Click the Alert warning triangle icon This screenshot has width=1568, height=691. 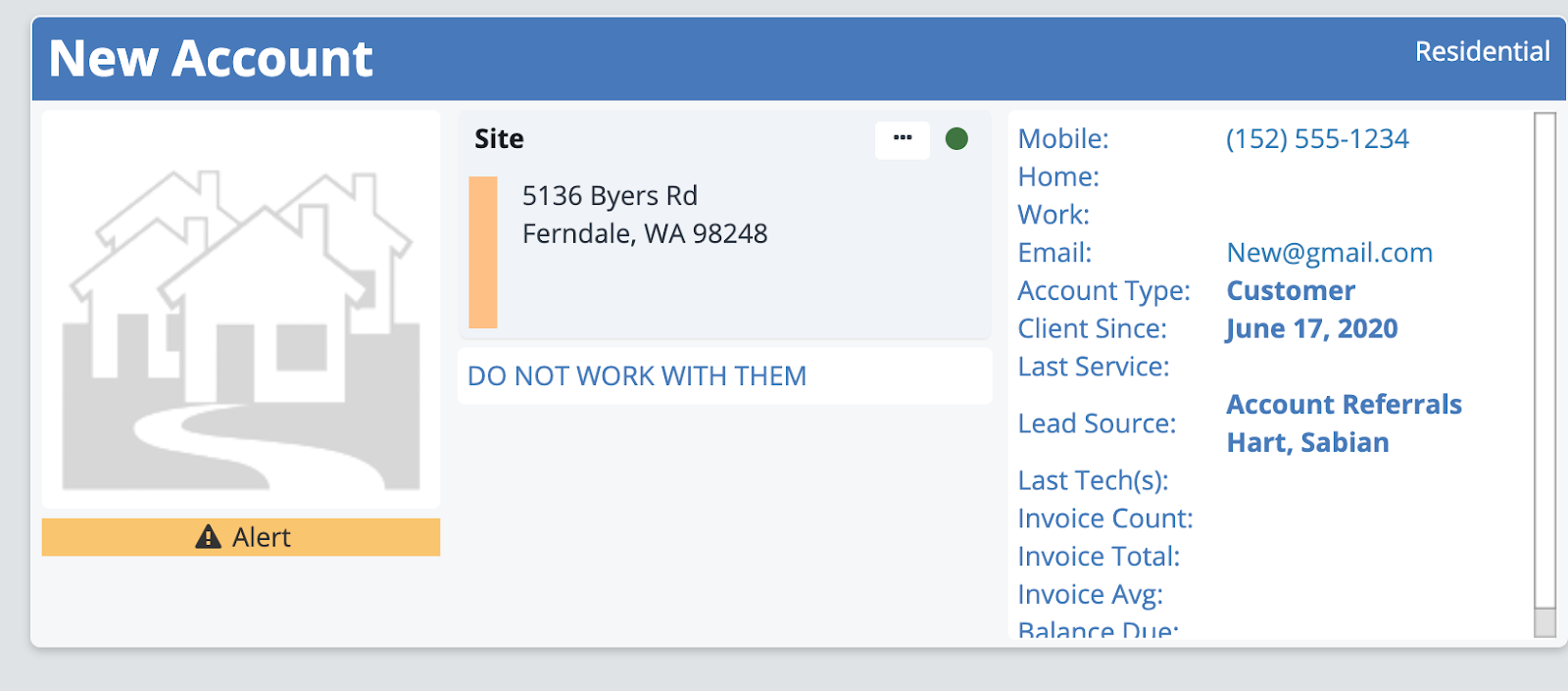pos(208,536)
